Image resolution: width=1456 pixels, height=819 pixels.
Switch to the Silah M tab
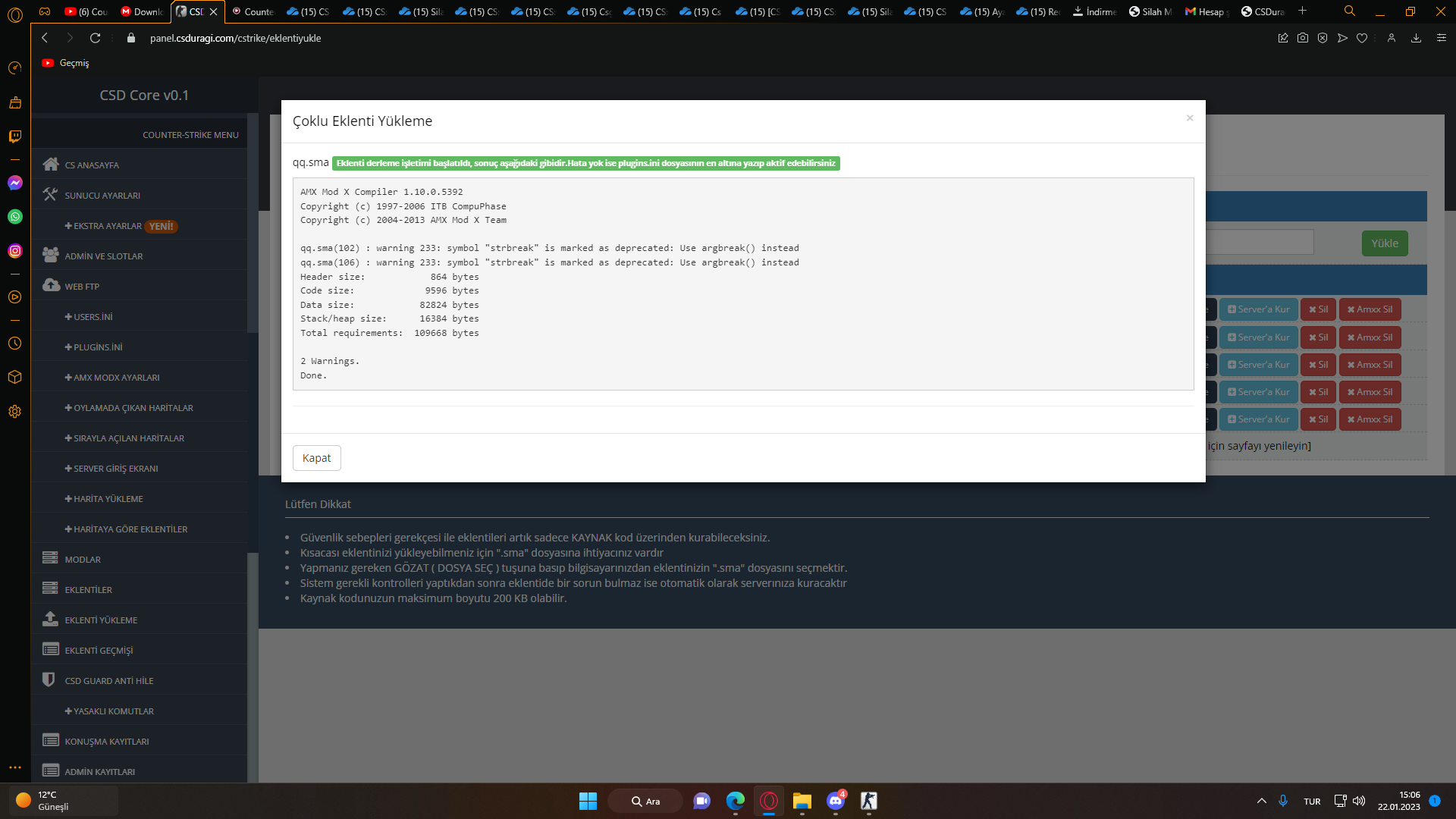pyautogui.click(x=1150, y=11)
